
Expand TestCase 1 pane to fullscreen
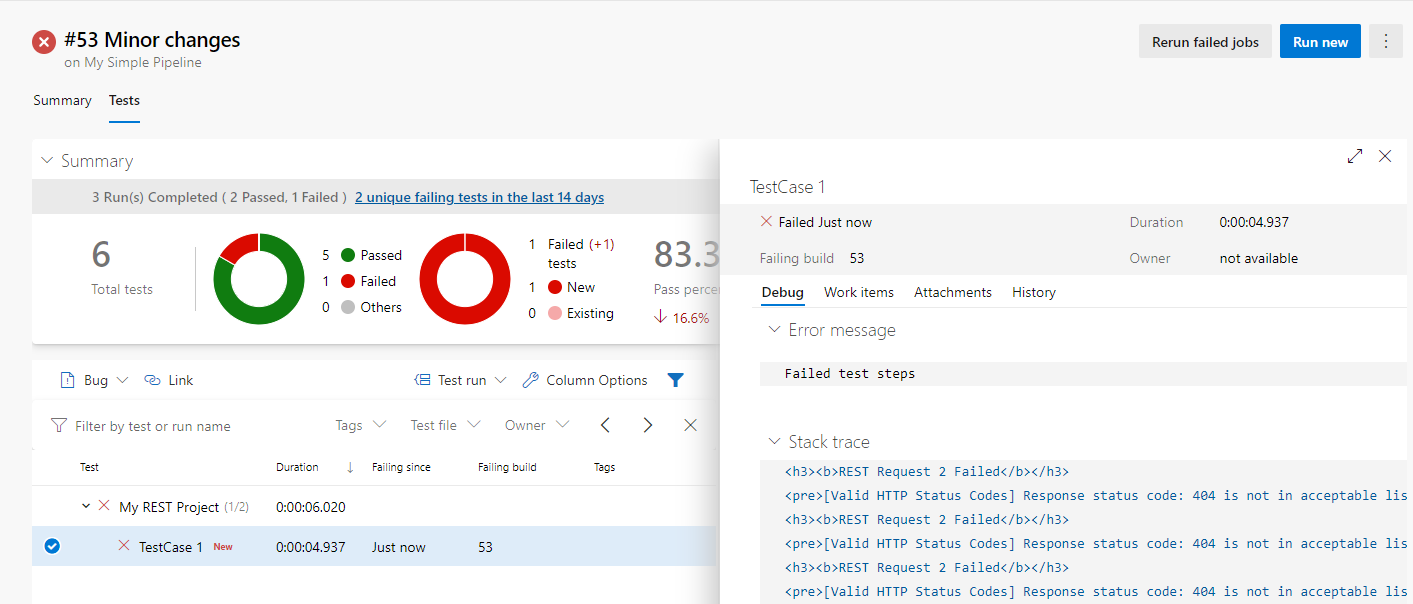click(x=1355, y=156)
